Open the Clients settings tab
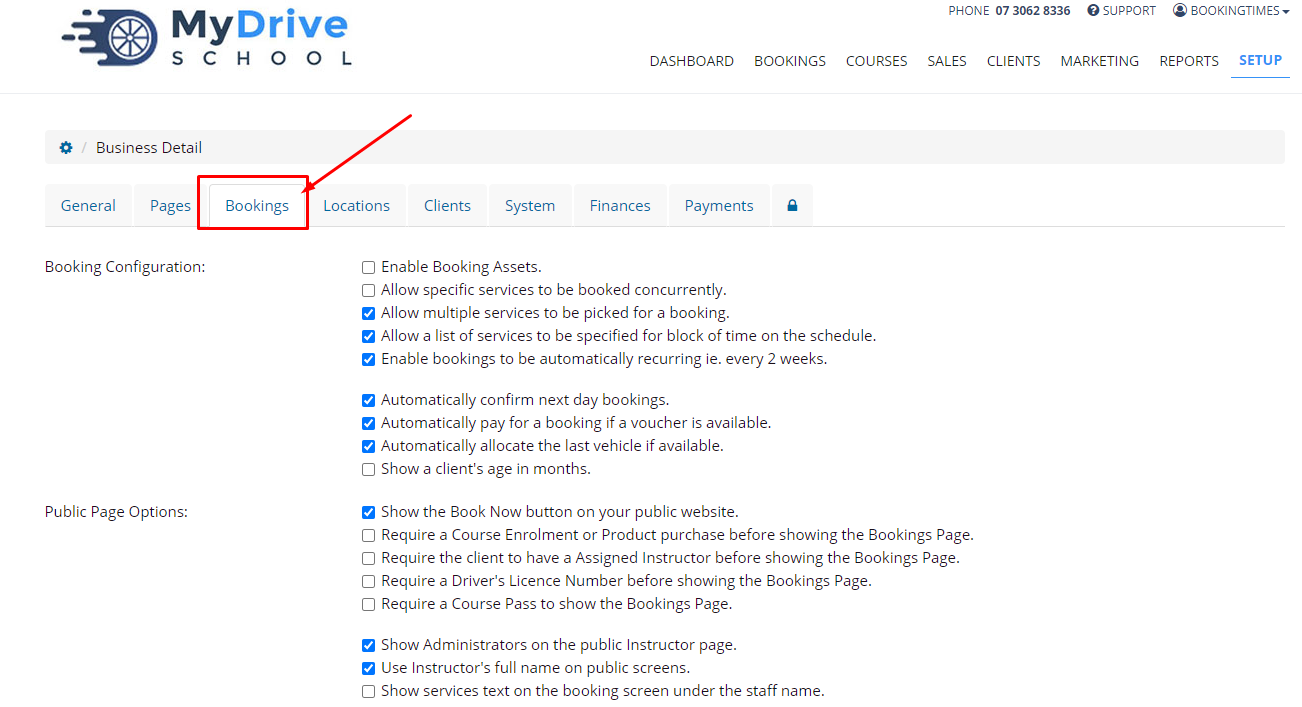Image resolution: width=1302 pixels, height=707 pixels. [447, 205]
